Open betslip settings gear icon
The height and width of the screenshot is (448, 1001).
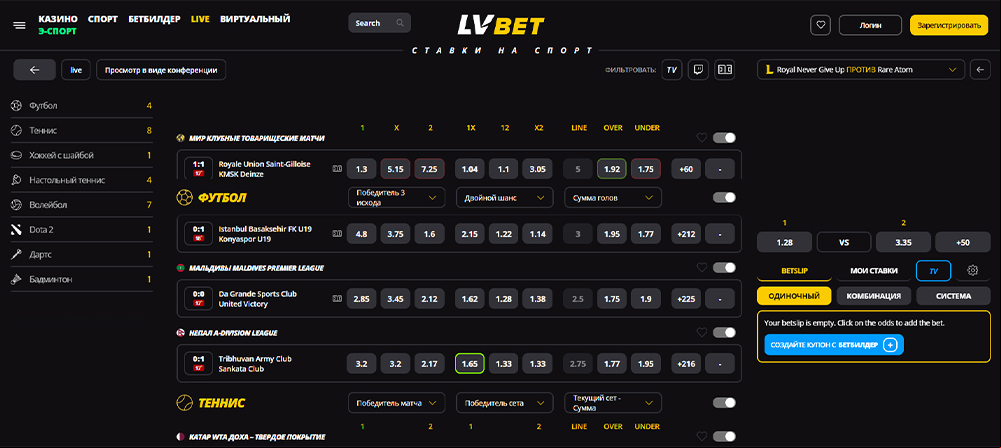coord(972,271)
